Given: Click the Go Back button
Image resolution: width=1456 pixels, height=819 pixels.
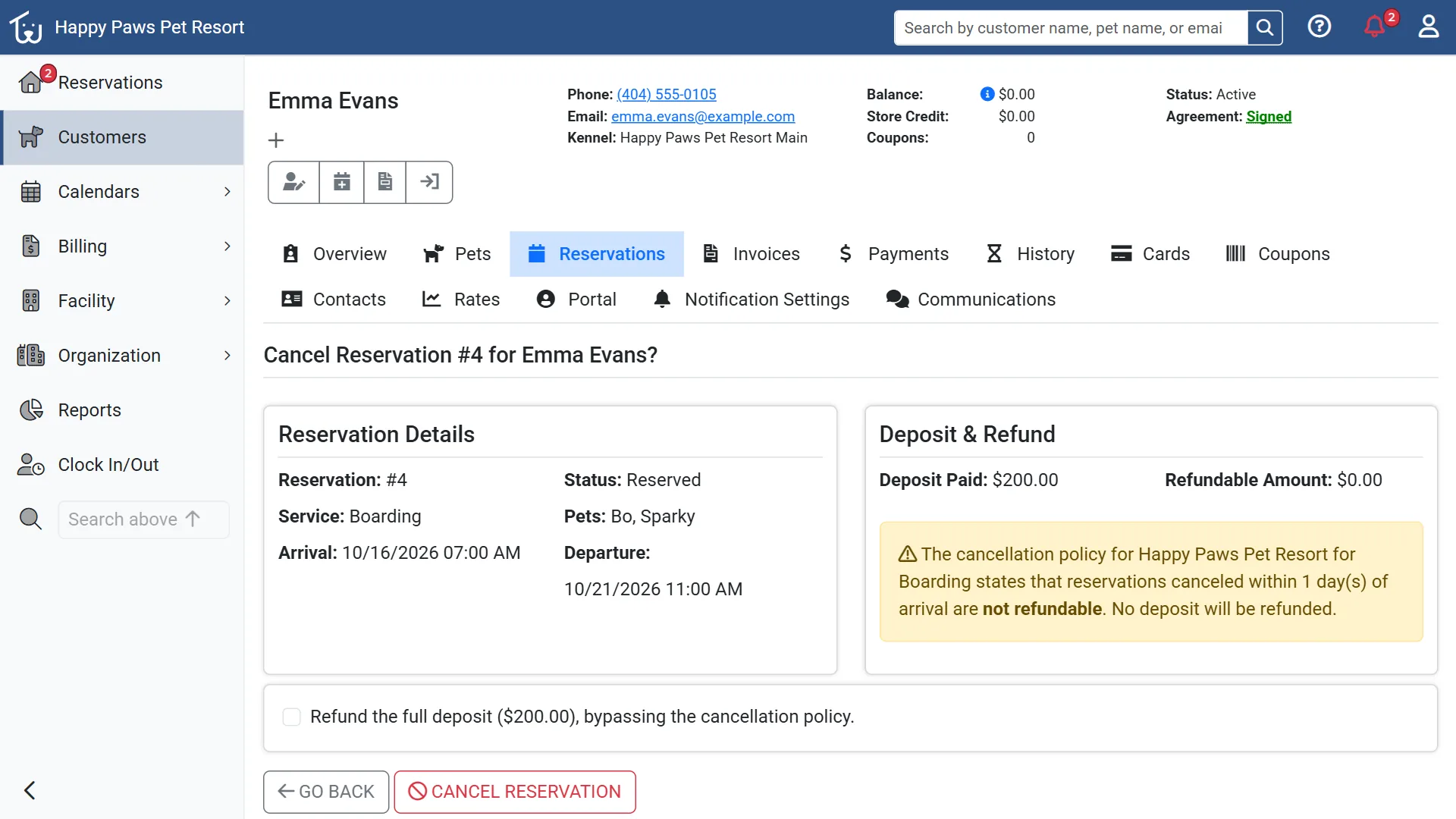Looking at the screenshot, I should pos(326,792).
